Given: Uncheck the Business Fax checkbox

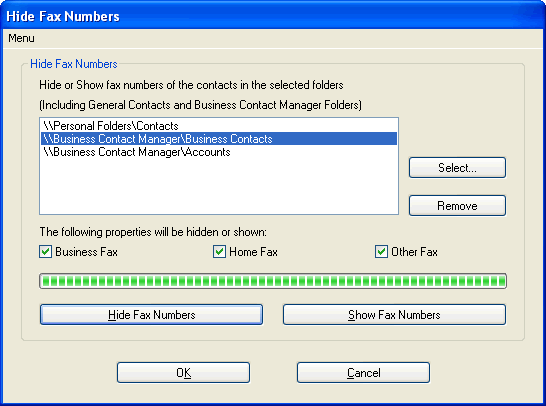Looking at the screenshot, I should 46,251.
